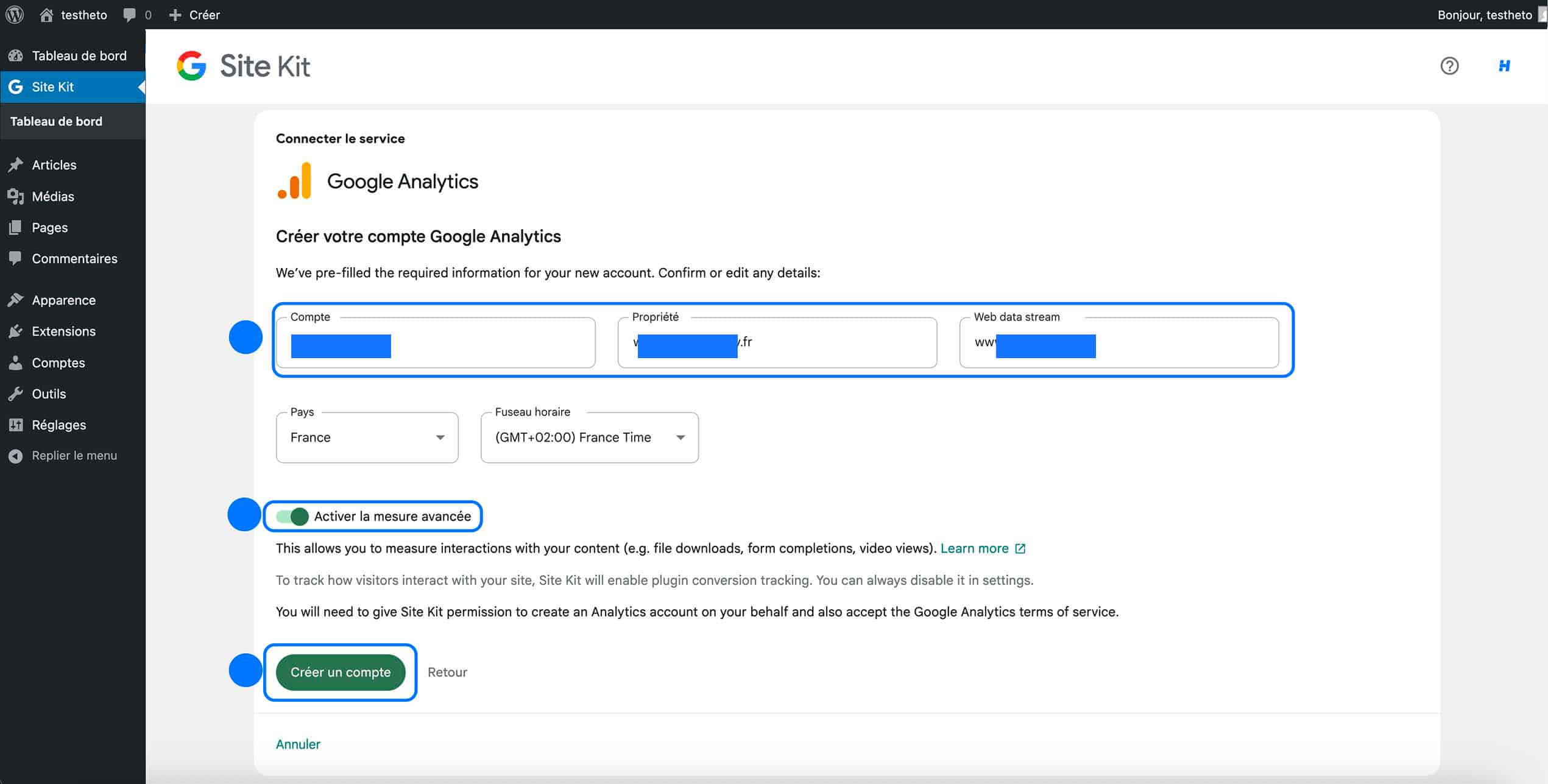Click the Outils wrench icon
Viewport: 1548px width, 784px height.
click(x=16, y=394)
